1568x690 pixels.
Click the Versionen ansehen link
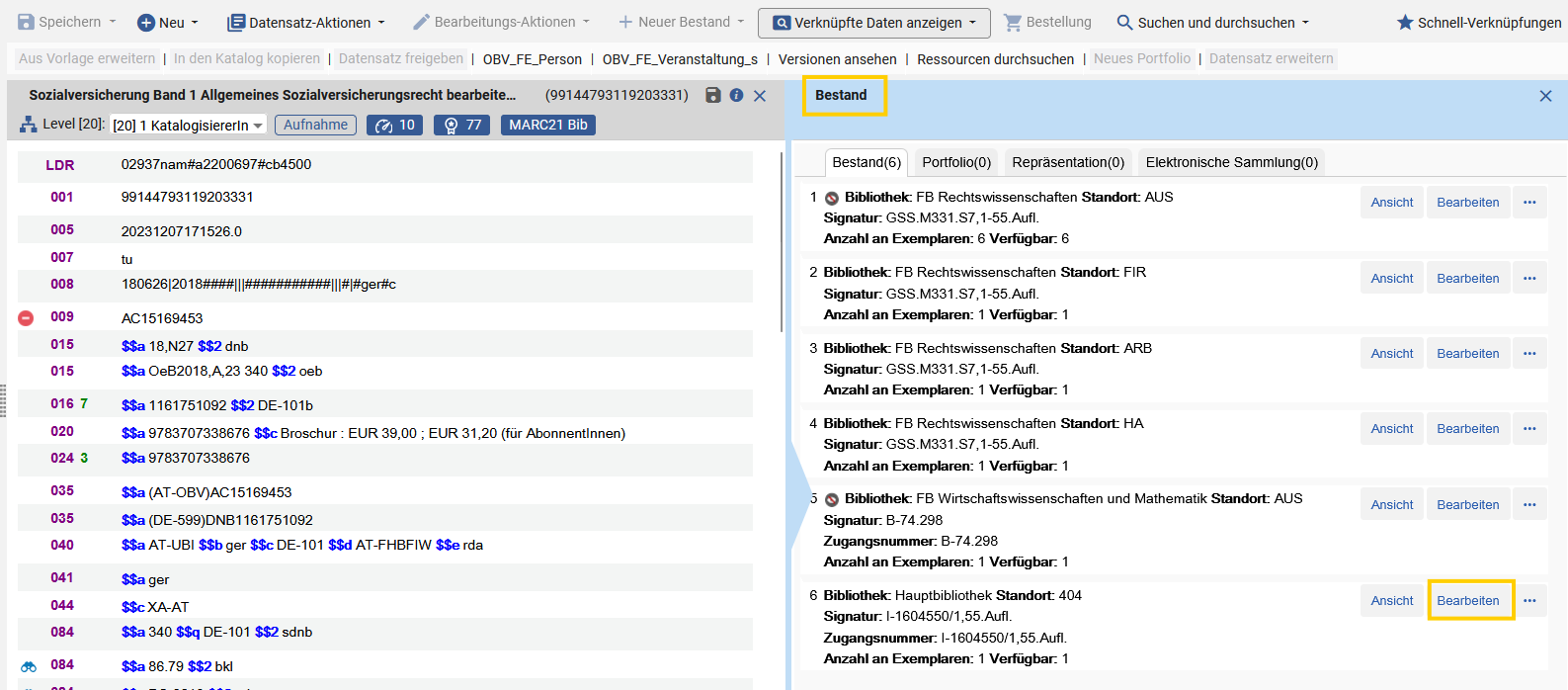pos(838,59)
